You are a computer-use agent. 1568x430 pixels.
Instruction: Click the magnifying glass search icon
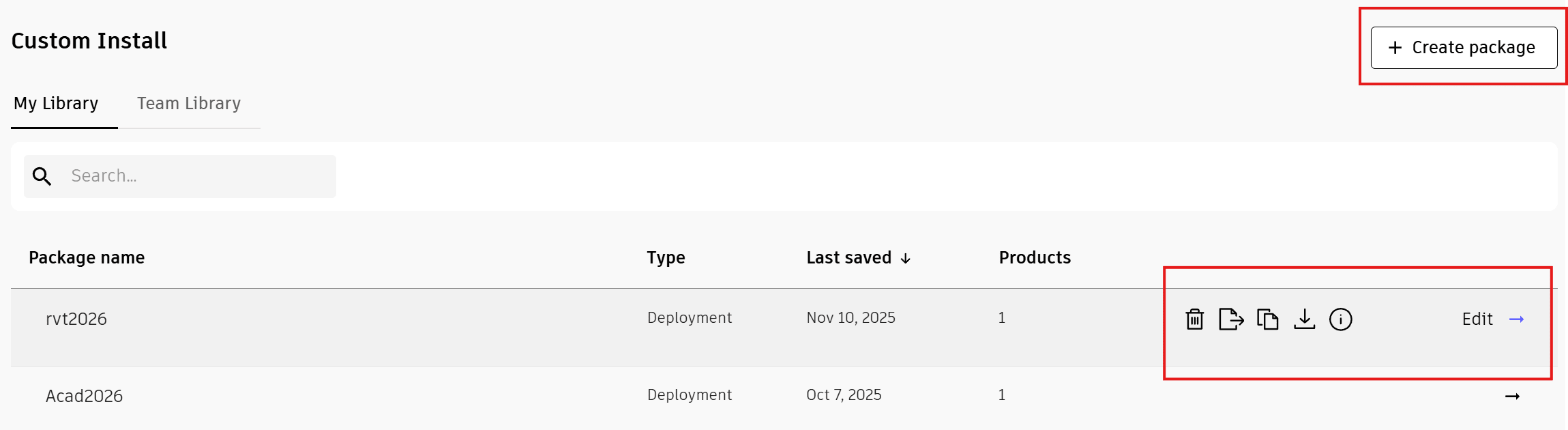[42, 176]
